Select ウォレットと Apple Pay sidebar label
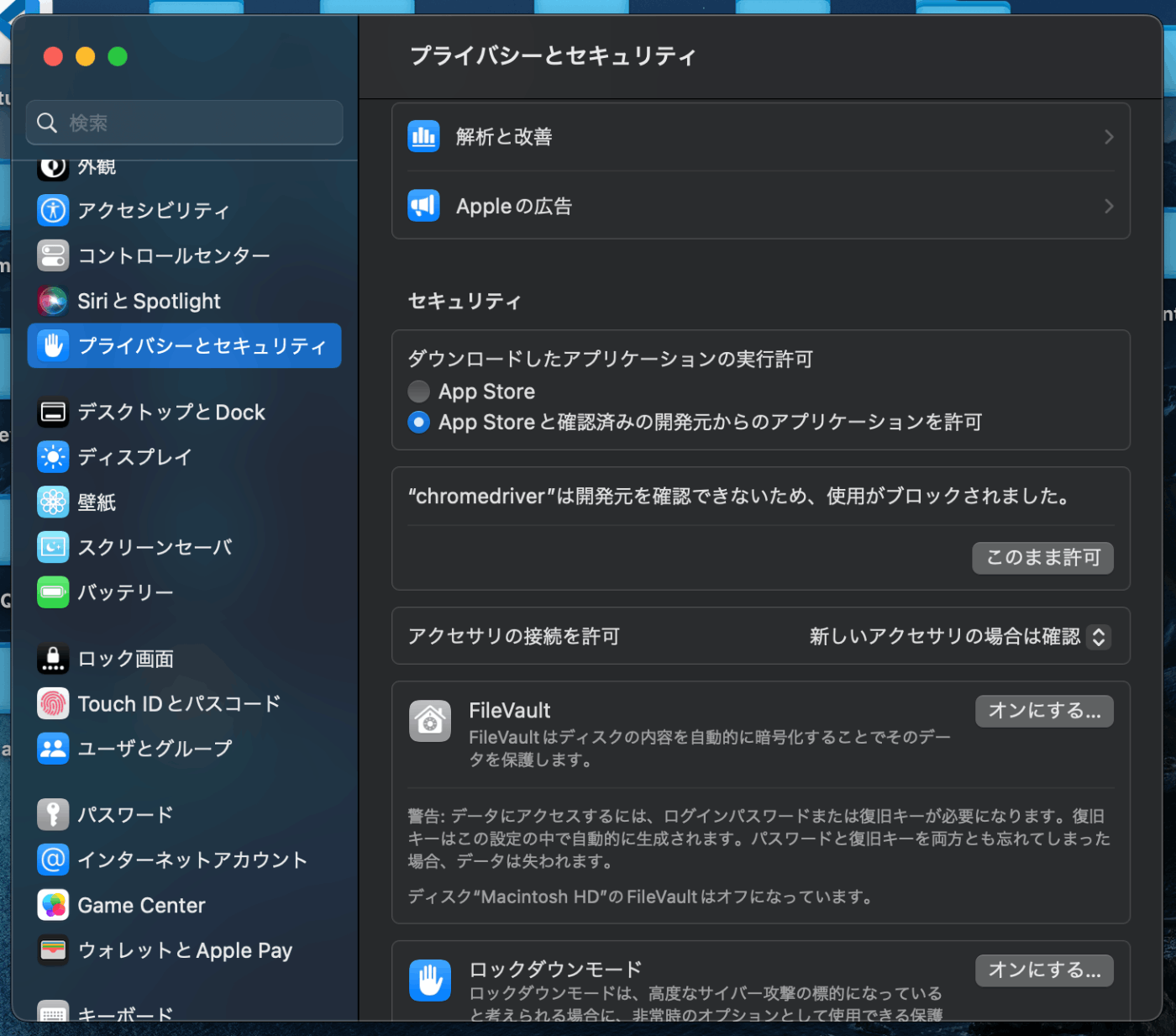Image resolution: width=1176 pixels, height=1036 pixels. (x=185, y=950)
